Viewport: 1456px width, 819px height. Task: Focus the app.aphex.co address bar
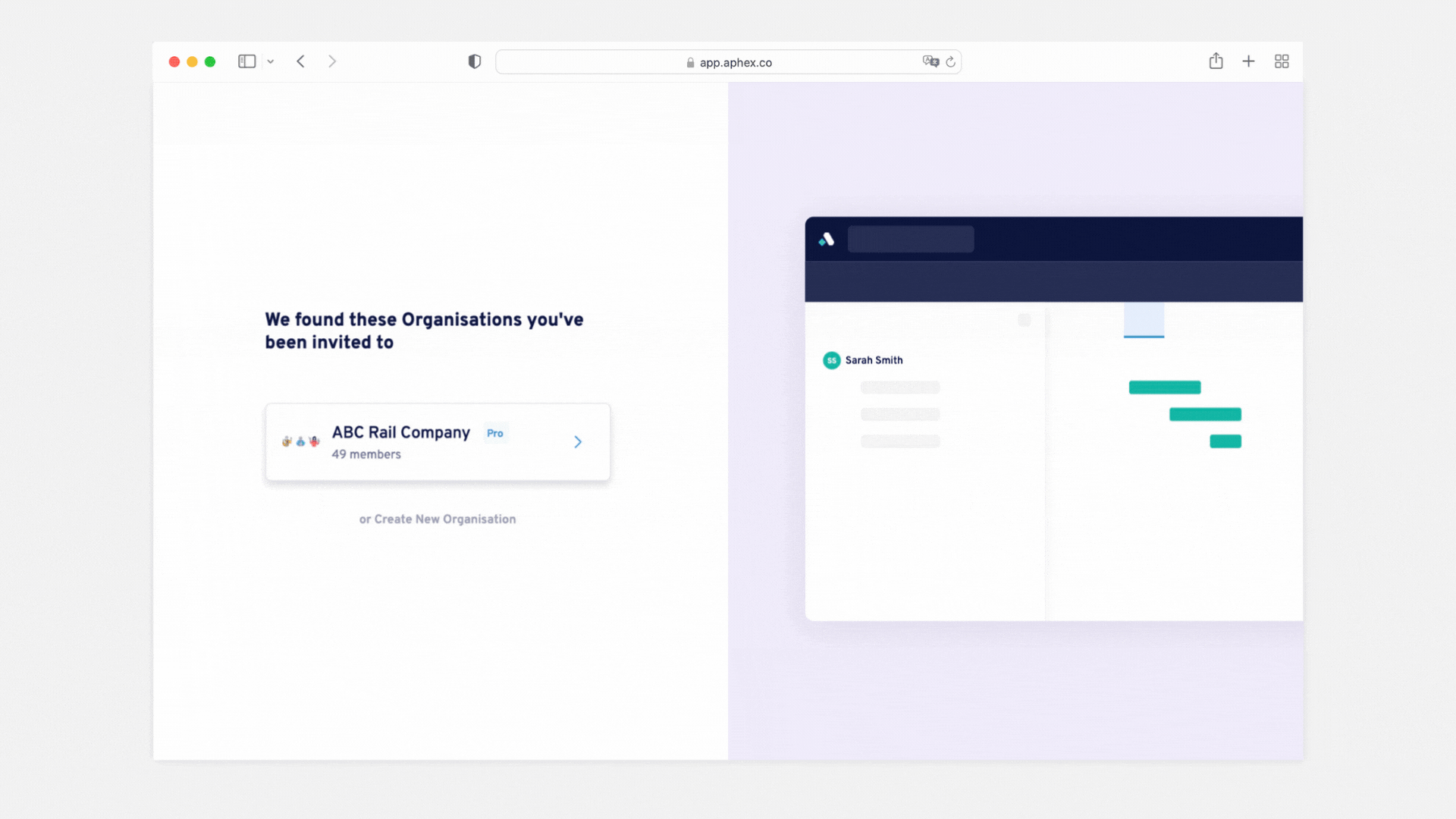pyautogui.click(x=728, y=62)
